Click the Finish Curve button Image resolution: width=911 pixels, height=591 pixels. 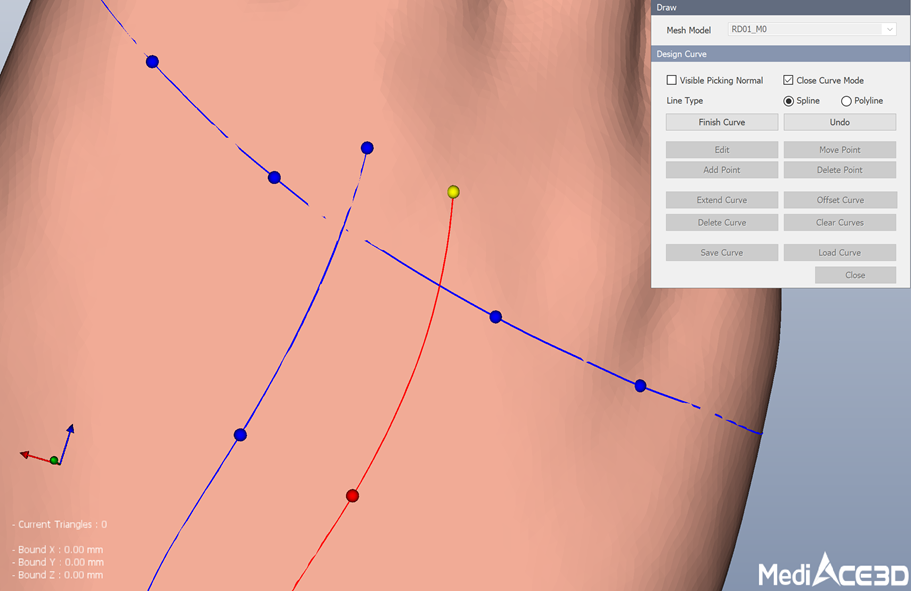722,122
